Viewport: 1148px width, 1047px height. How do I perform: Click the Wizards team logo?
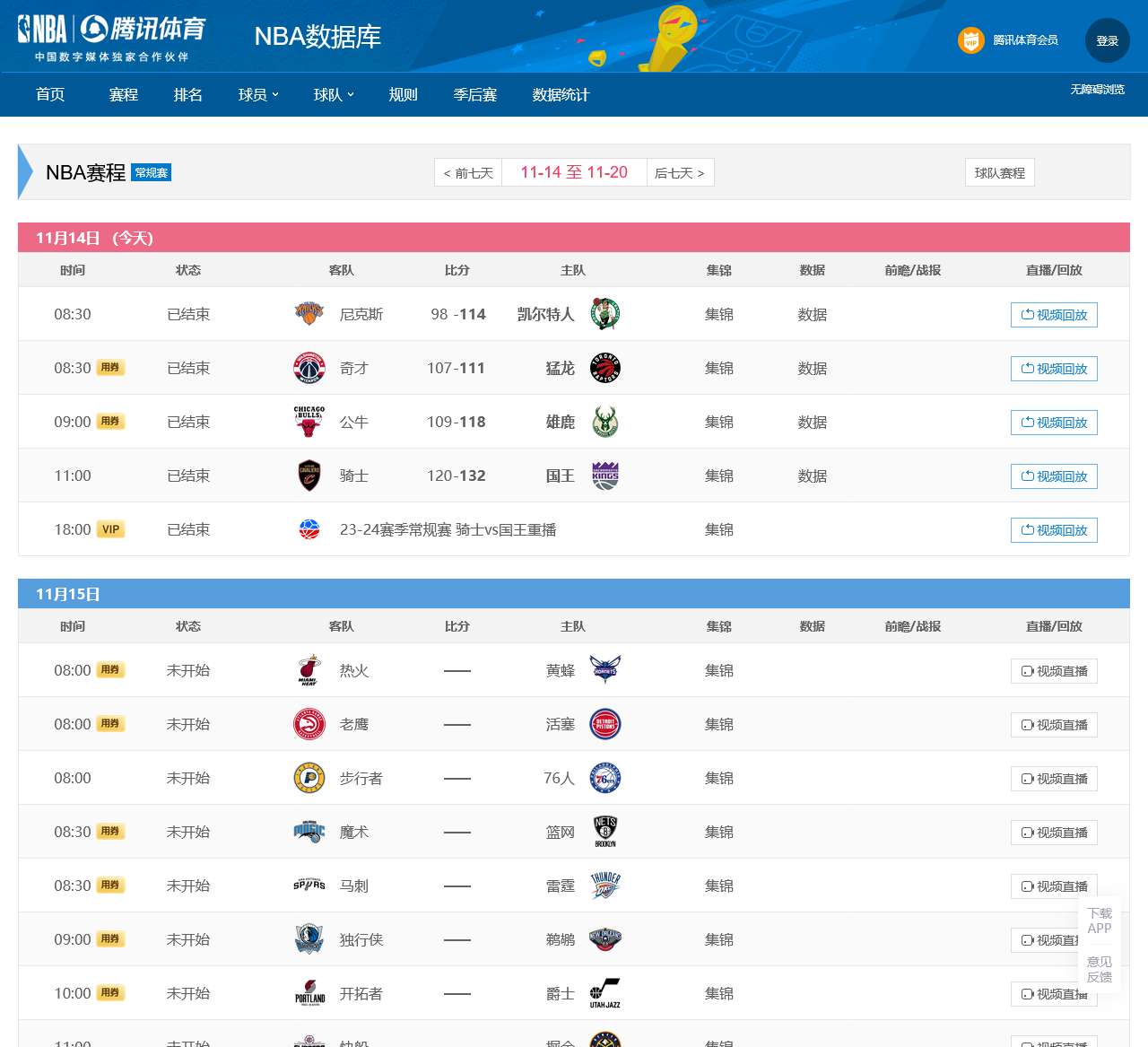[x=309, y=368]
